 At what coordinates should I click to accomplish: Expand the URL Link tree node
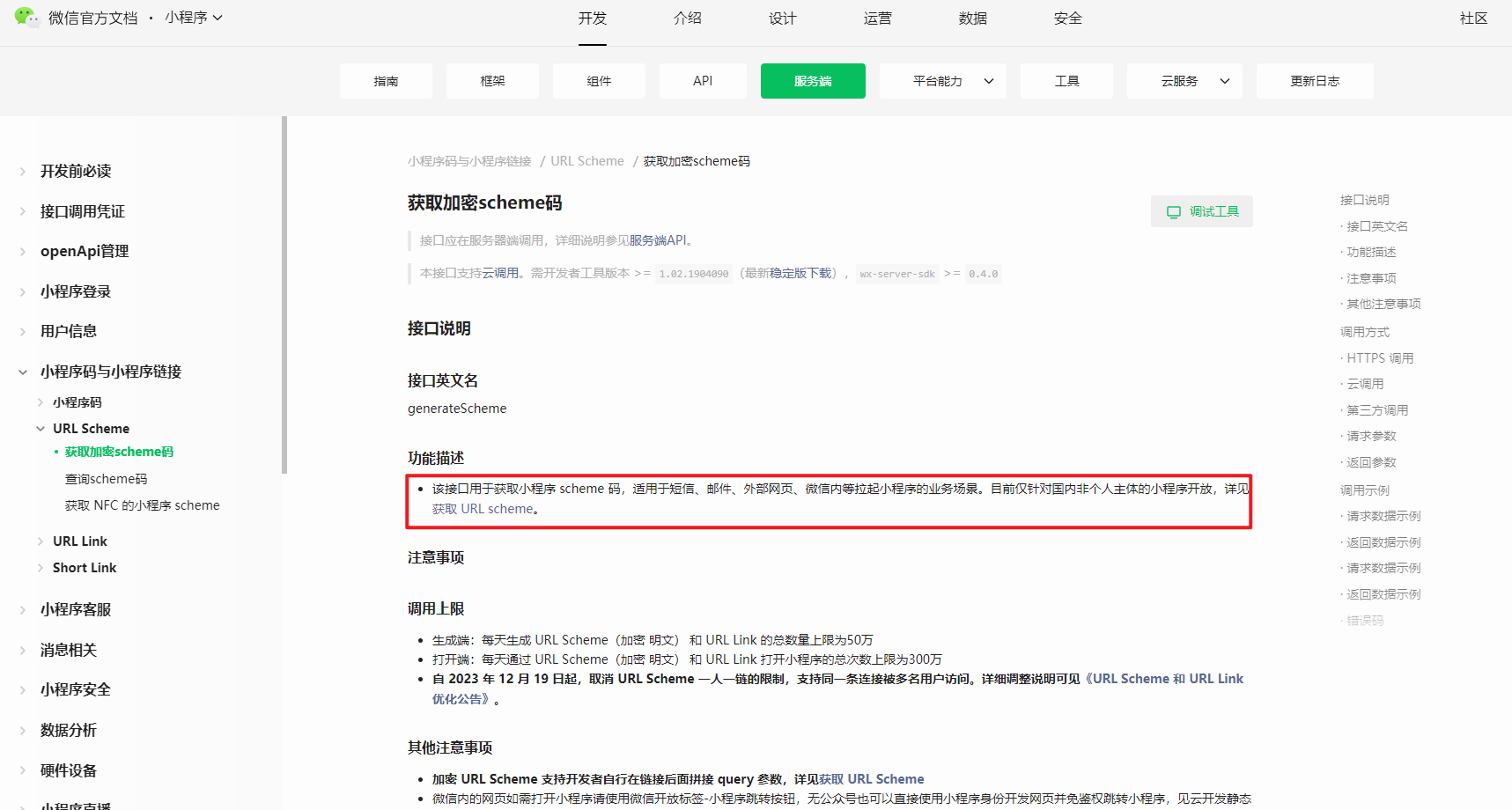(x=79, y=541)
